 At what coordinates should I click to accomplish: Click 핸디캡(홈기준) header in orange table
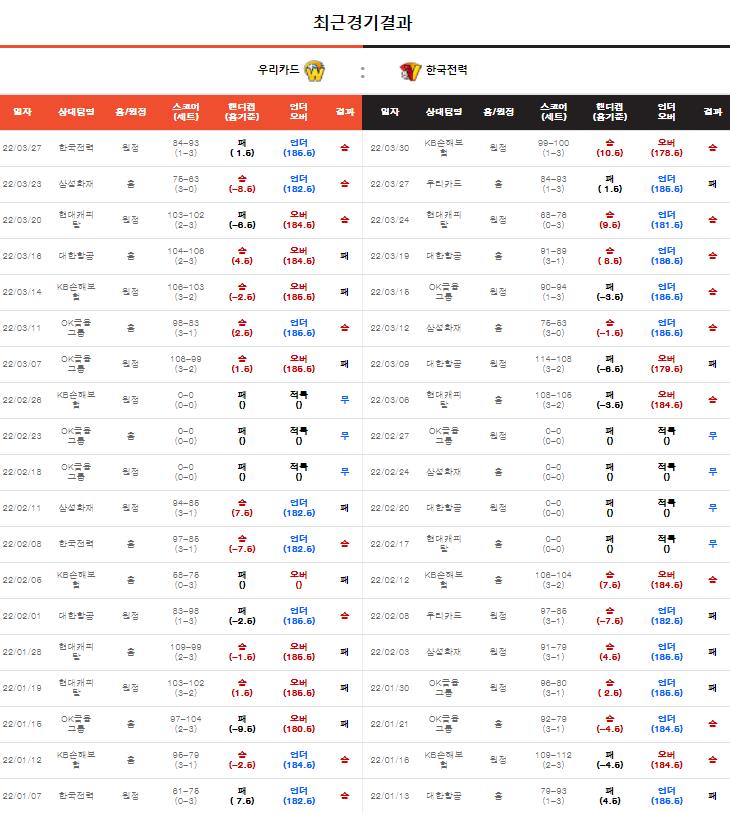pyautogui.click(x=242, y=111)
